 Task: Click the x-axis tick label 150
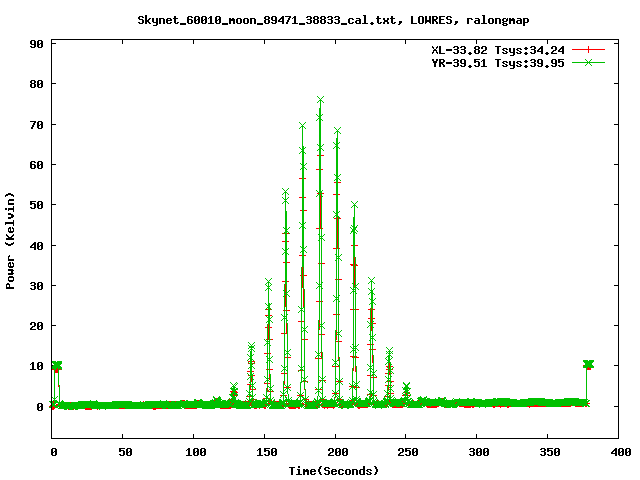point(267,452)
